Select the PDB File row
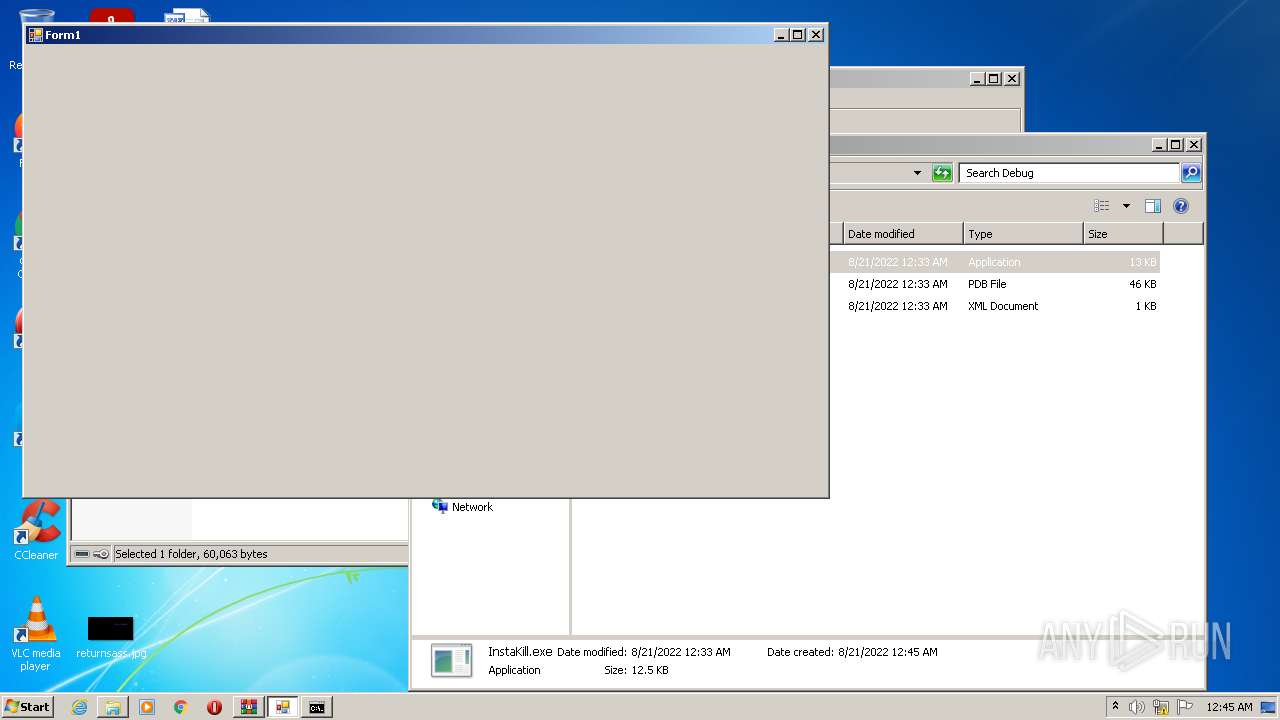The width and height of the screenshot is (1280, 720). (x=995, y=284)
